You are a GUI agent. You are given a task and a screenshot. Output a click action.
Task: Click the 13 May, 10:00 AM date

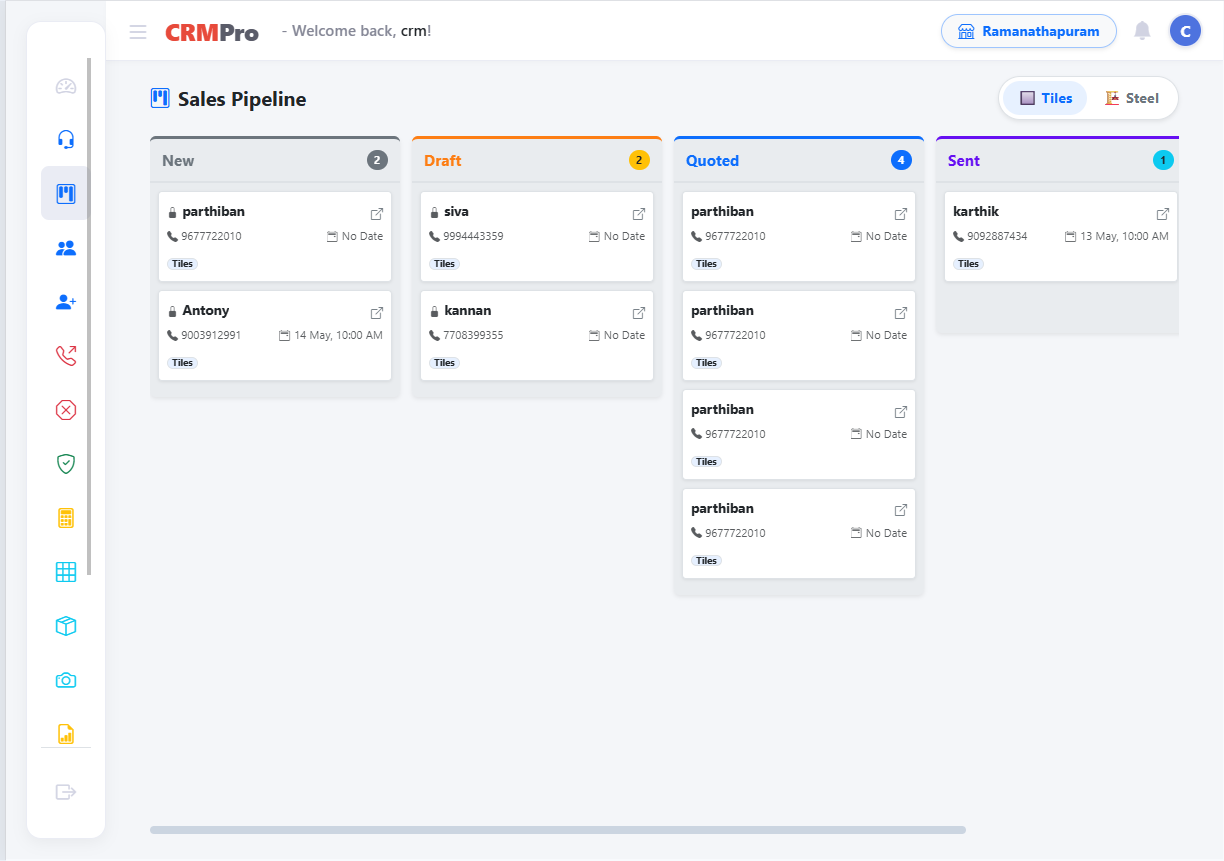coord(1124,237)
